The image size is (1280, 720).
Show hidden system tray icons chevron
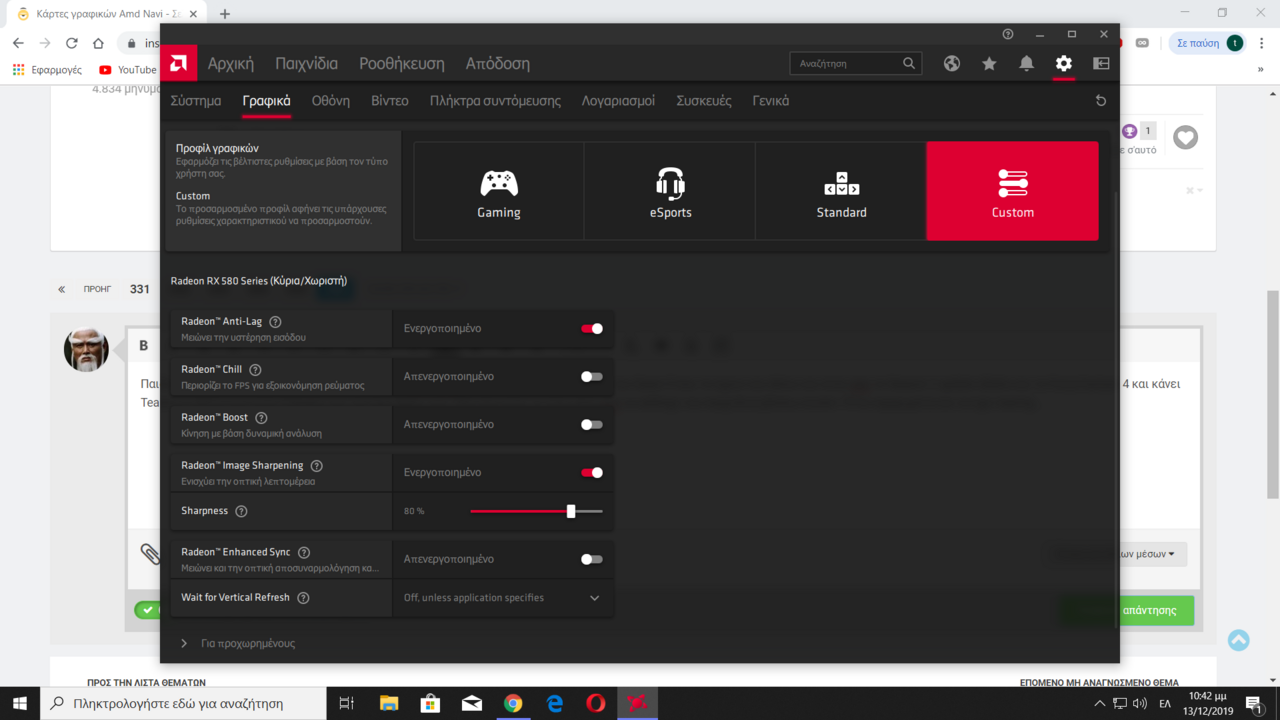tap(1100, 704)
